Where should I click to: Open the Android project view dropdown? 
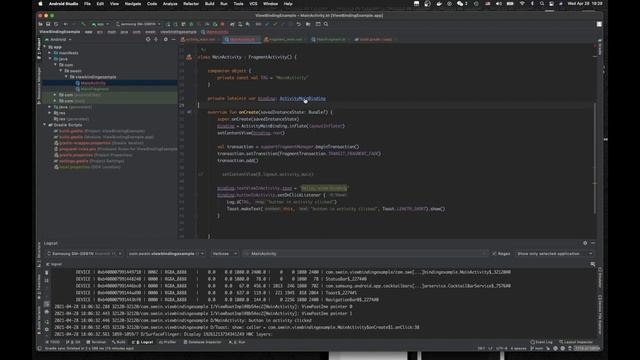coord(58,40)
